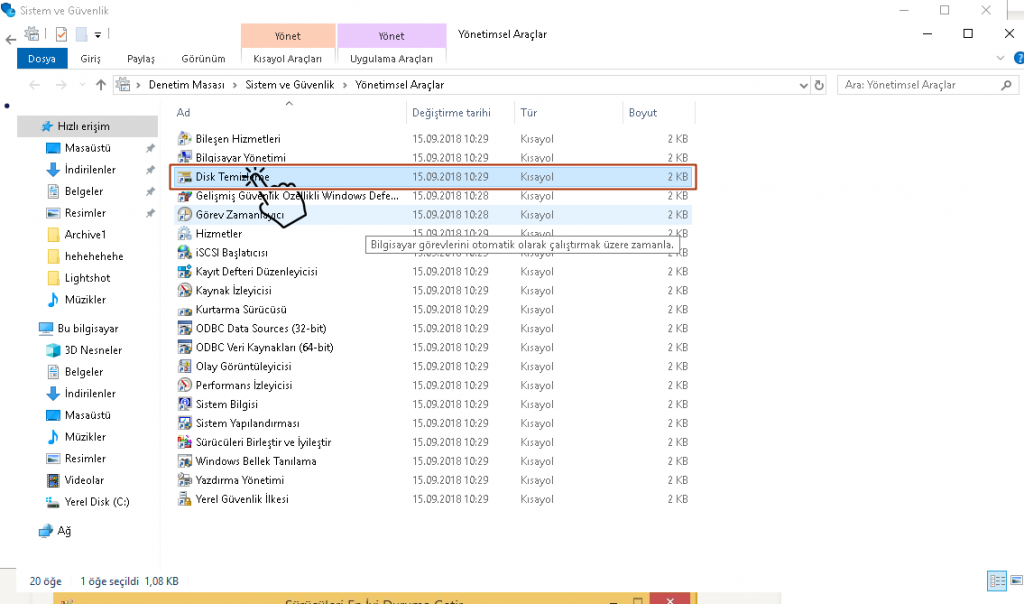
Task: Navigate to Denetim Masası breadcrumb
Action: pyautogui.click(x=186, y=85)
